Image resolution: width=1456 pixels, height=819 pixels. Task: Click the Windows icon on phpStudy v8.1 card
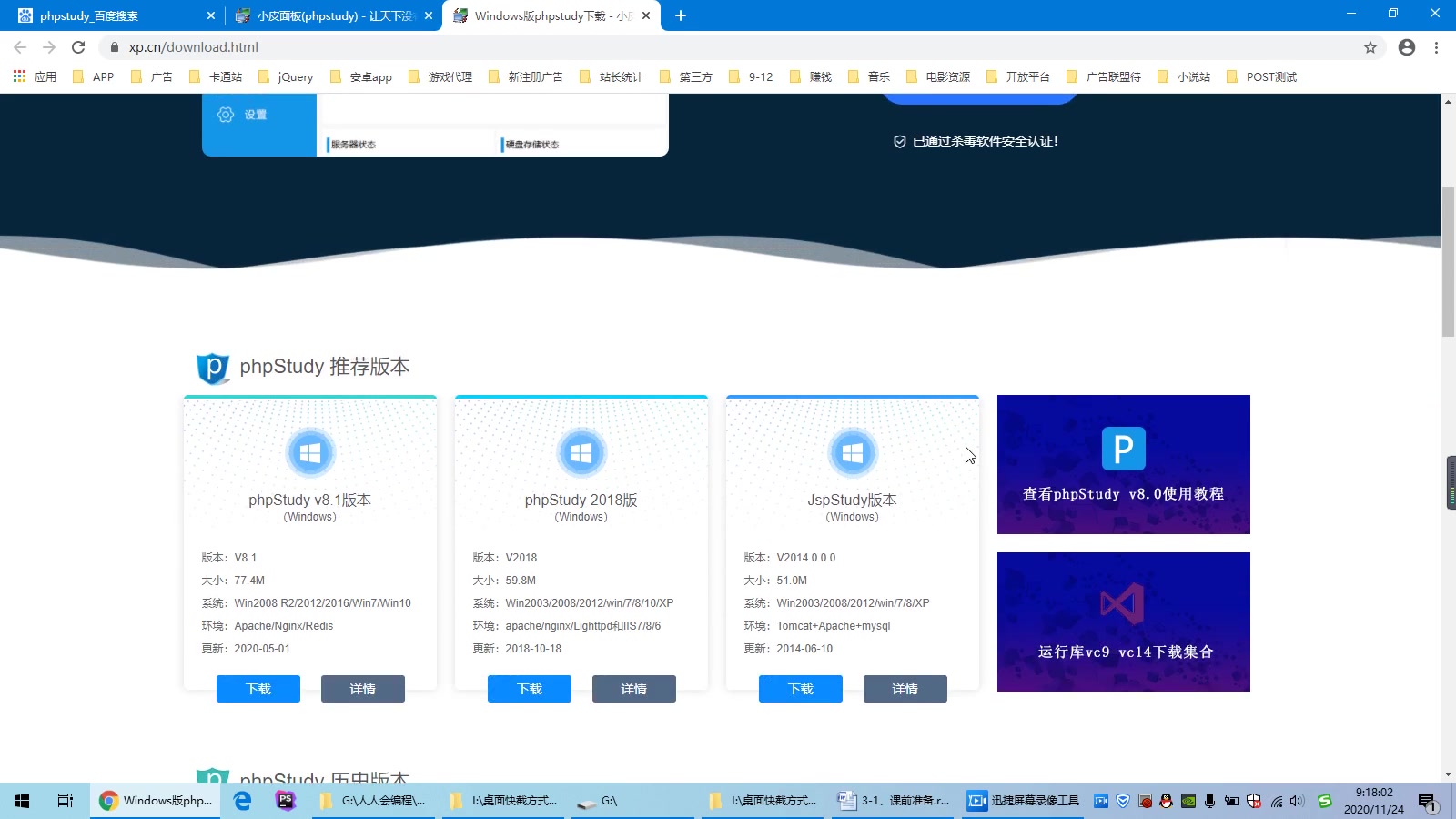(x=310, y=452)
